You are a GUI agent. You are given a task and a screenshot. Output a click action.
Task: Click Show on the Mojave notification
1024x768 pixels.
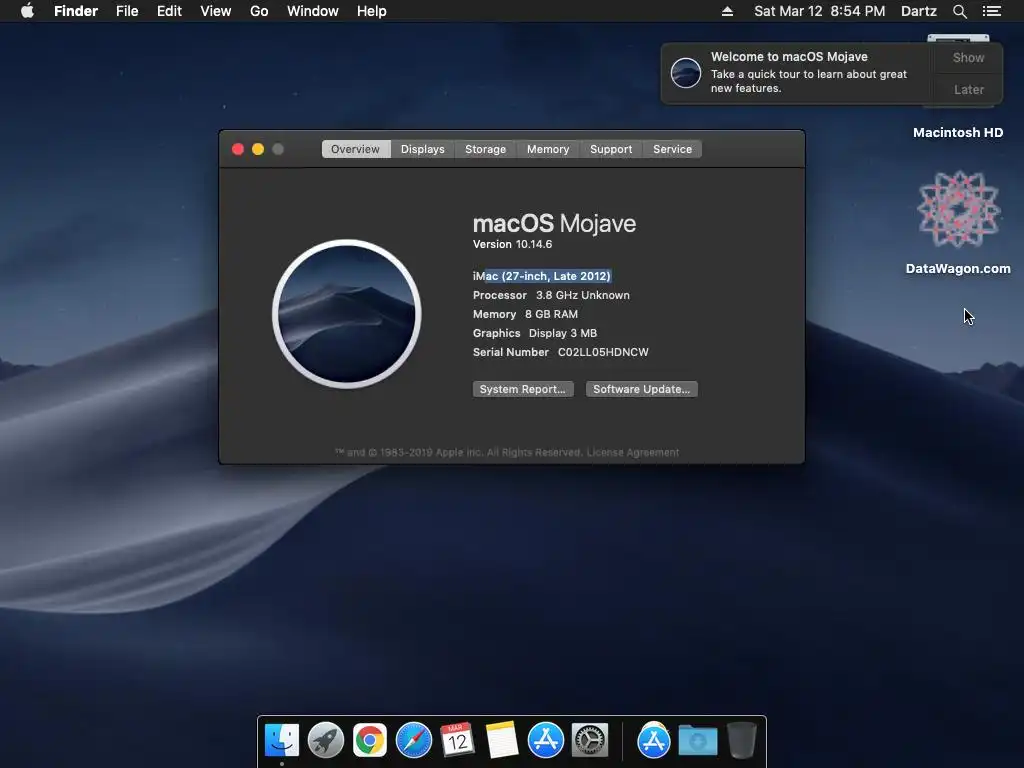[968, 57]
